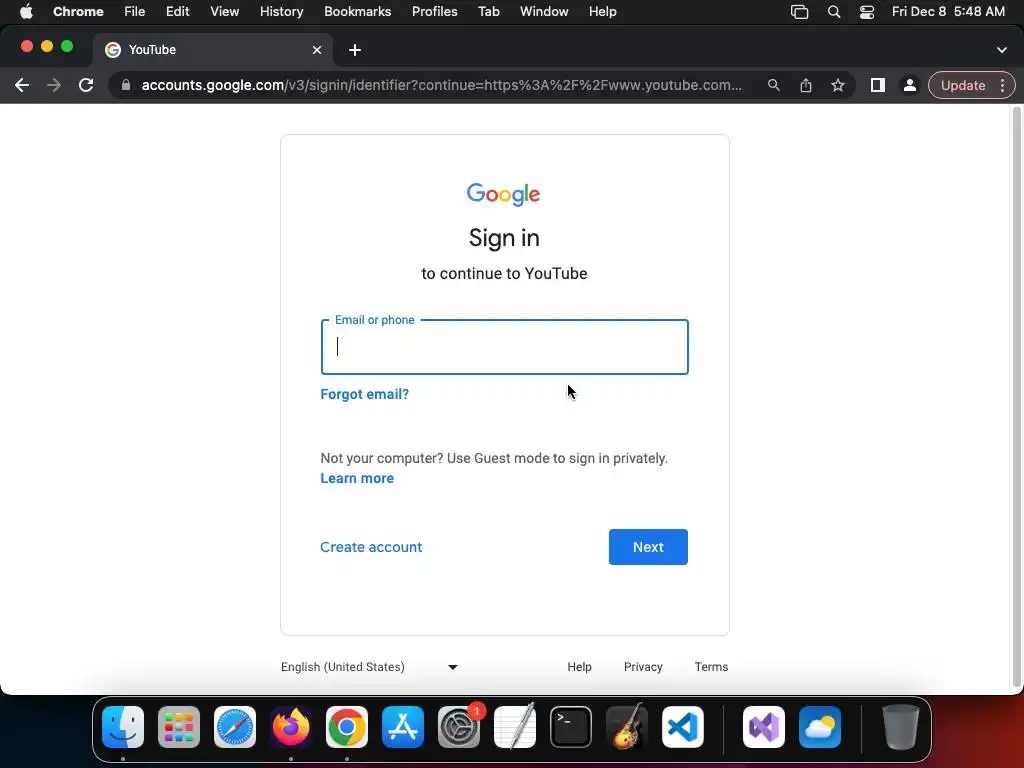Open the Privacy footer link

pos(643,667)
